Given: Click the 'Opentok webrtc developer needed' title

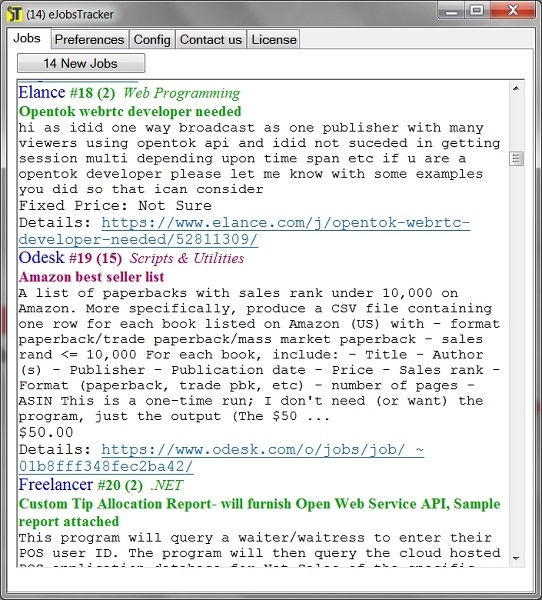Looking at the screenshot, I should point(130,111).
